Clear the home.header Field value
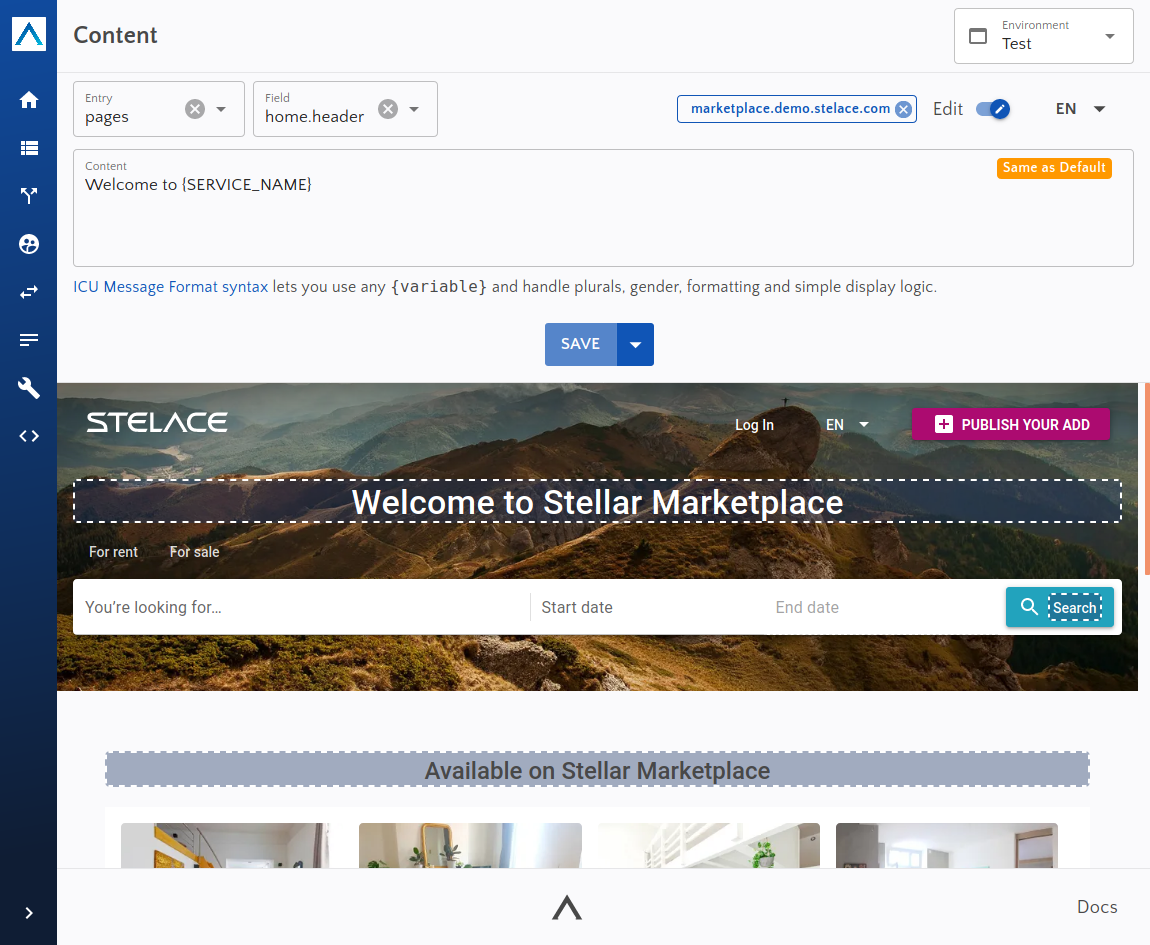Viewport: 1150px width, 945px height. point(388,109)
